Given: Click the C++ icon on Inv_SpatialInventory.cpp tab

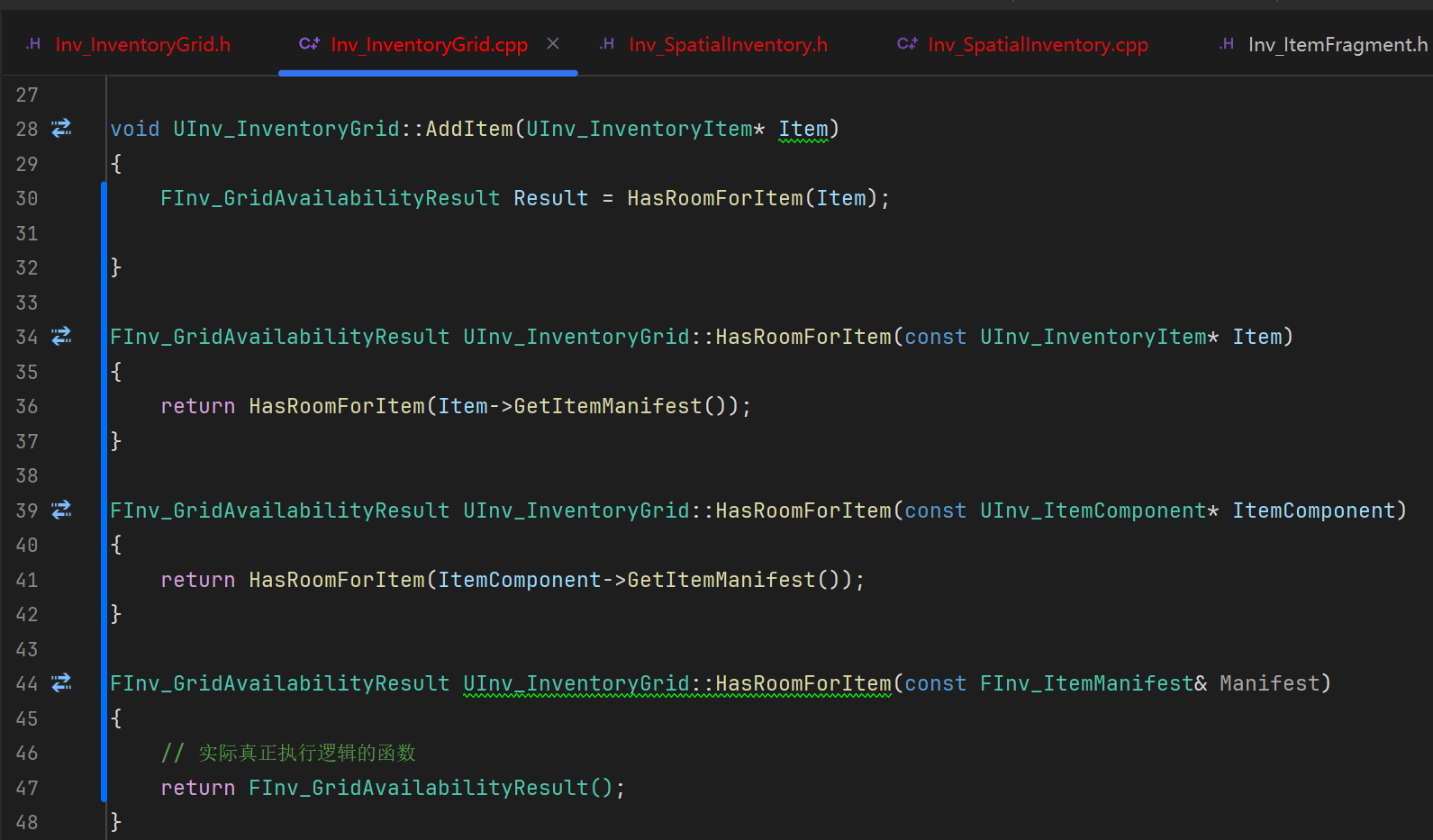Looking at the screenshot, I should coord(907,43).
